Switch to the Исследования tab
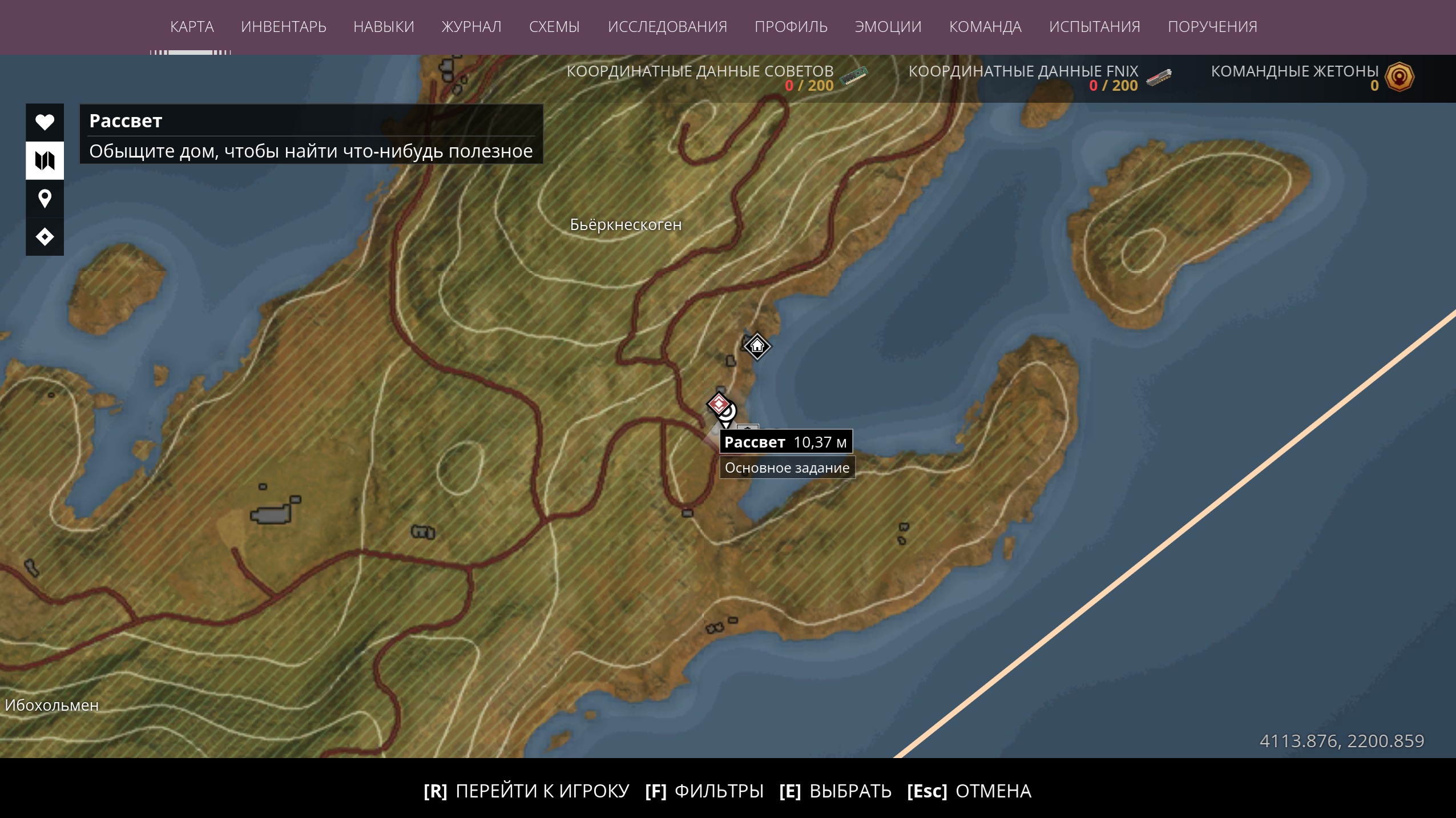 tap(667, 27)
